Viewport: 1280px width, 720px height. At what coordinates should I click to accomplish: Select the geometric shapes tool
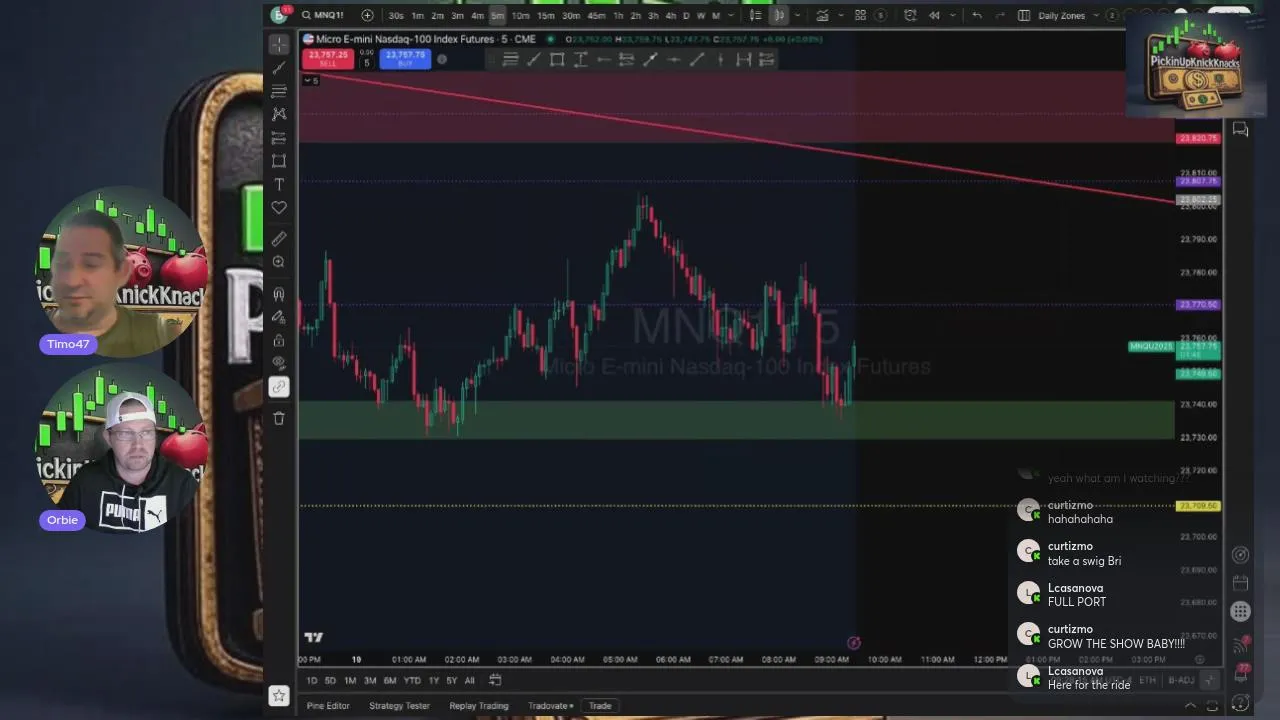pyautogui.click(x=279, y=161)
